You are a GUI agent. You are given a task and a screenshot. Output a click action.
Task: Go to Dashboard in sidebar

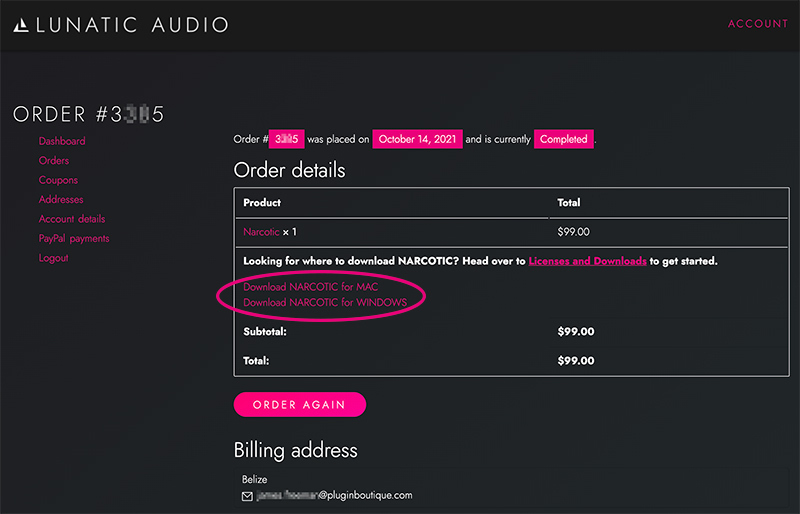[62, 142]
